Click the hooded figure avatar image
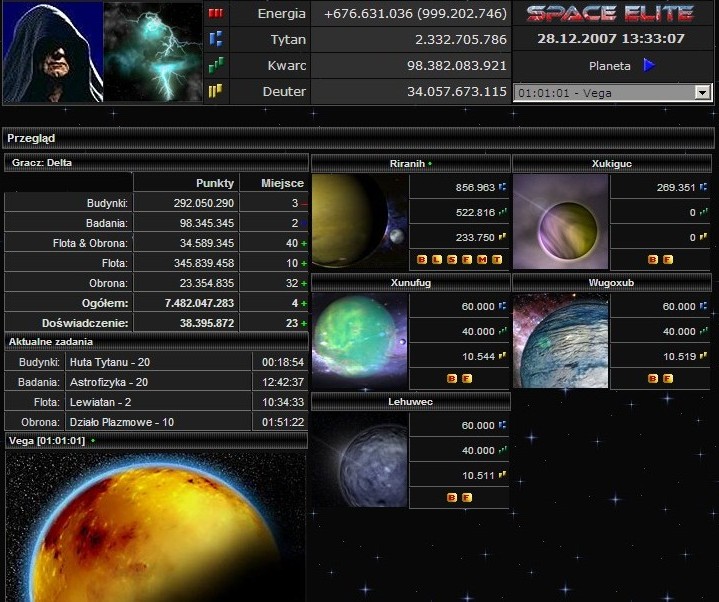Viewport: 719px width, 602px height. pyautogui.click(x=52, y=52)
